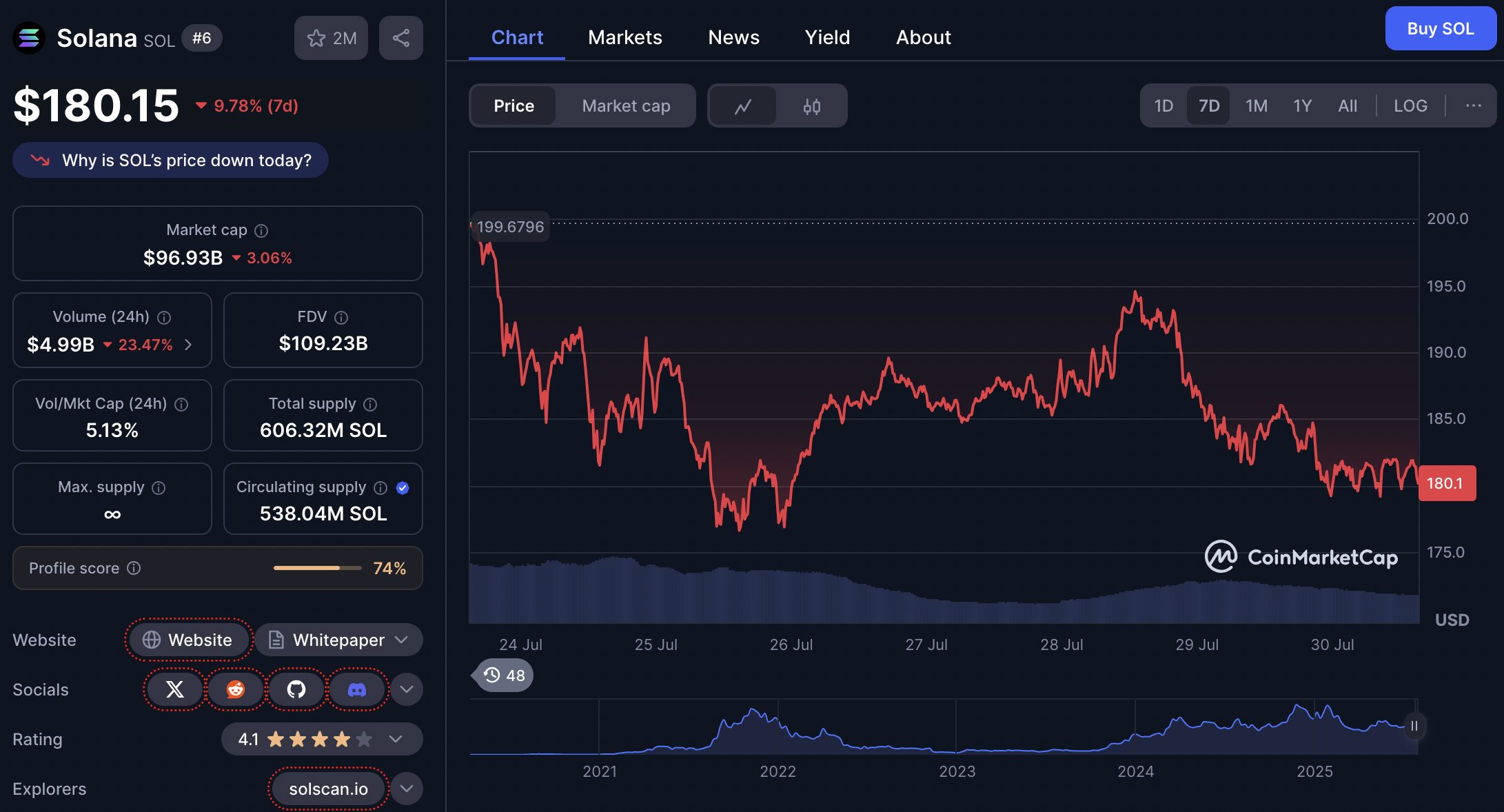The width and height of the screenshot is (1504, 812).
Task: Toggle LOG scale on chart
Action: [1410, 106]
